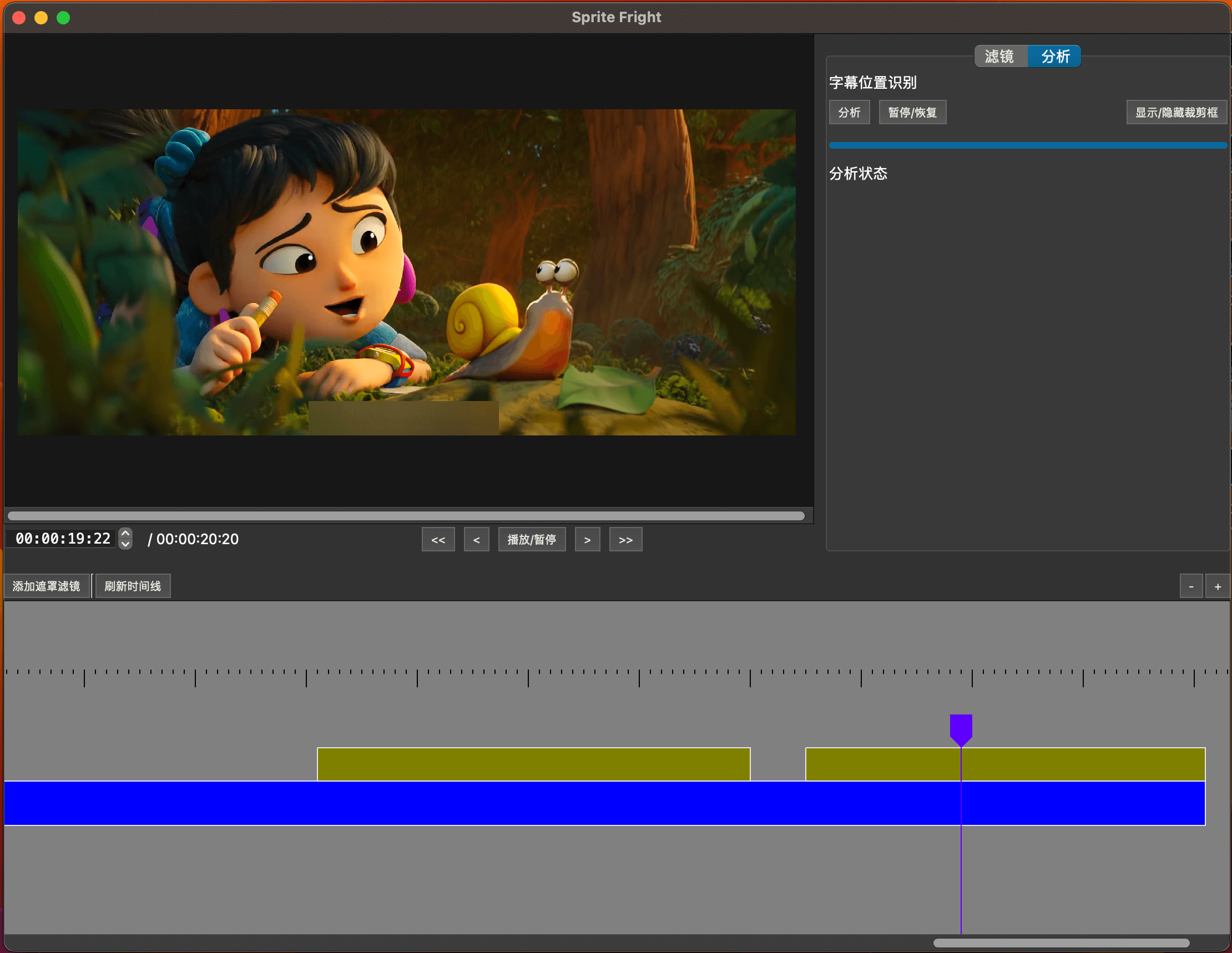Click the video seek slider below preview
This screenshot has height=953, width=1232.
point(406,515)
